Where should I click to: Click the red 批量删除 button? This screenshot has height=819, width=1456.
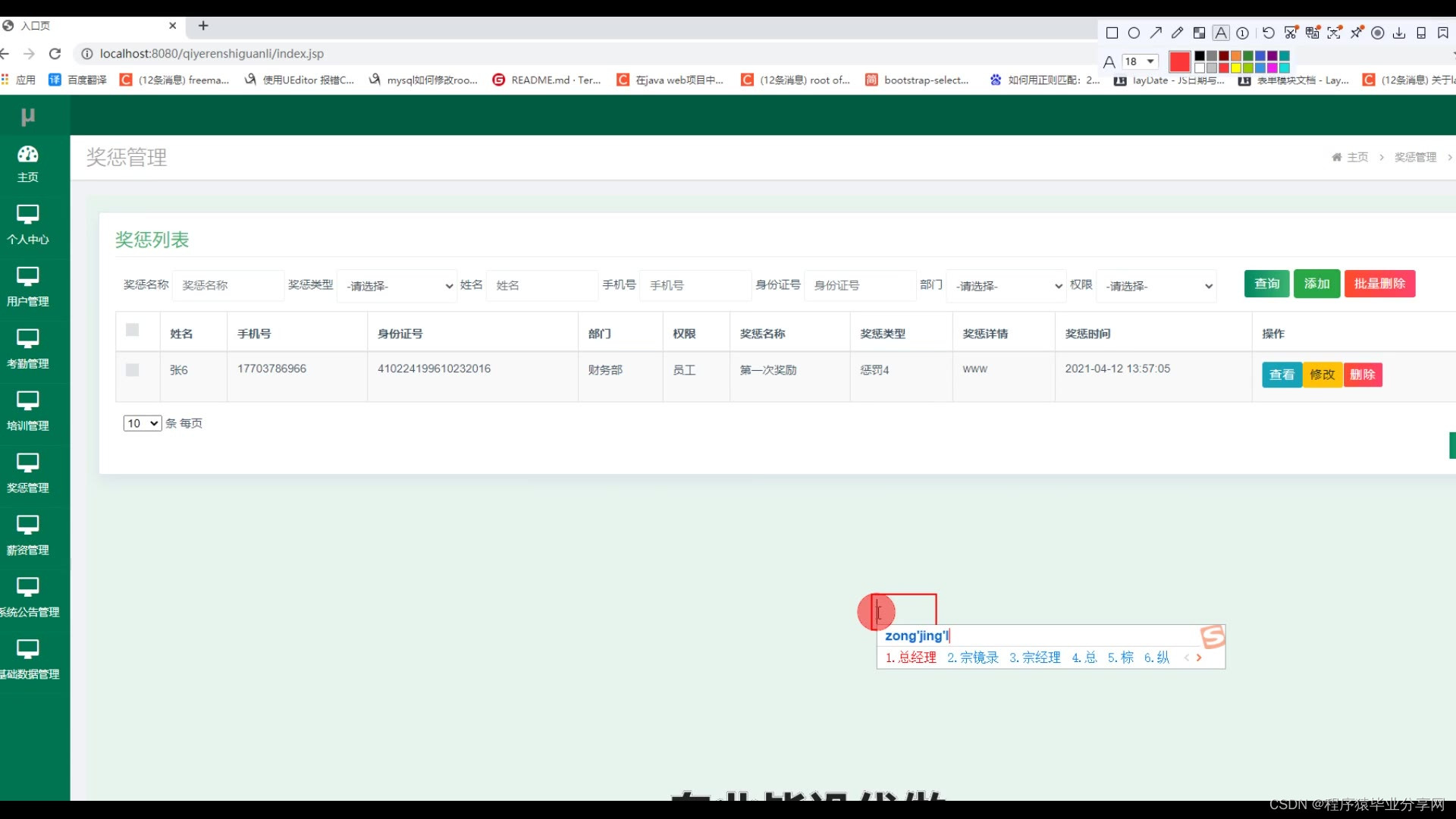1379,284
